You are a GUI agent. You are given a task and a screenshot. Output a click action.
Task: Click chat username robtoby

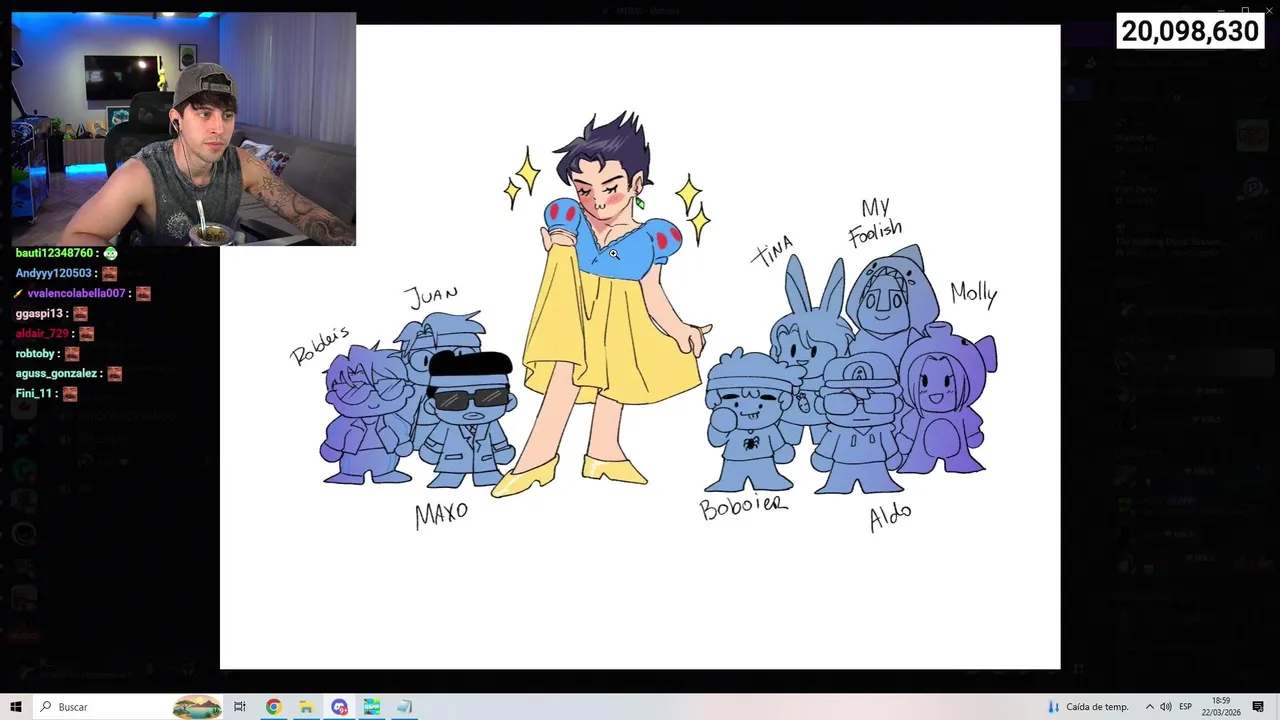[x=35, y=354]
